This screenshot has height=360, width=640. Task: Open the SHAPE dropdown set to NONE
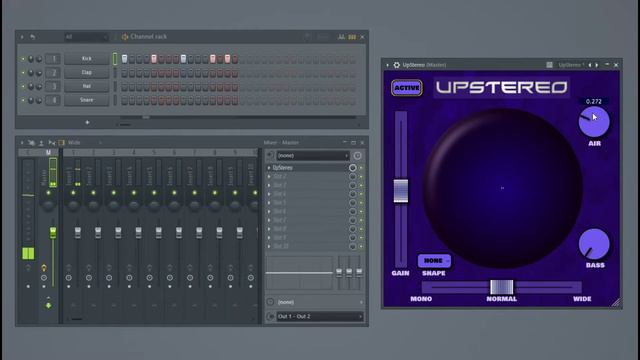[x=434, y=260]
